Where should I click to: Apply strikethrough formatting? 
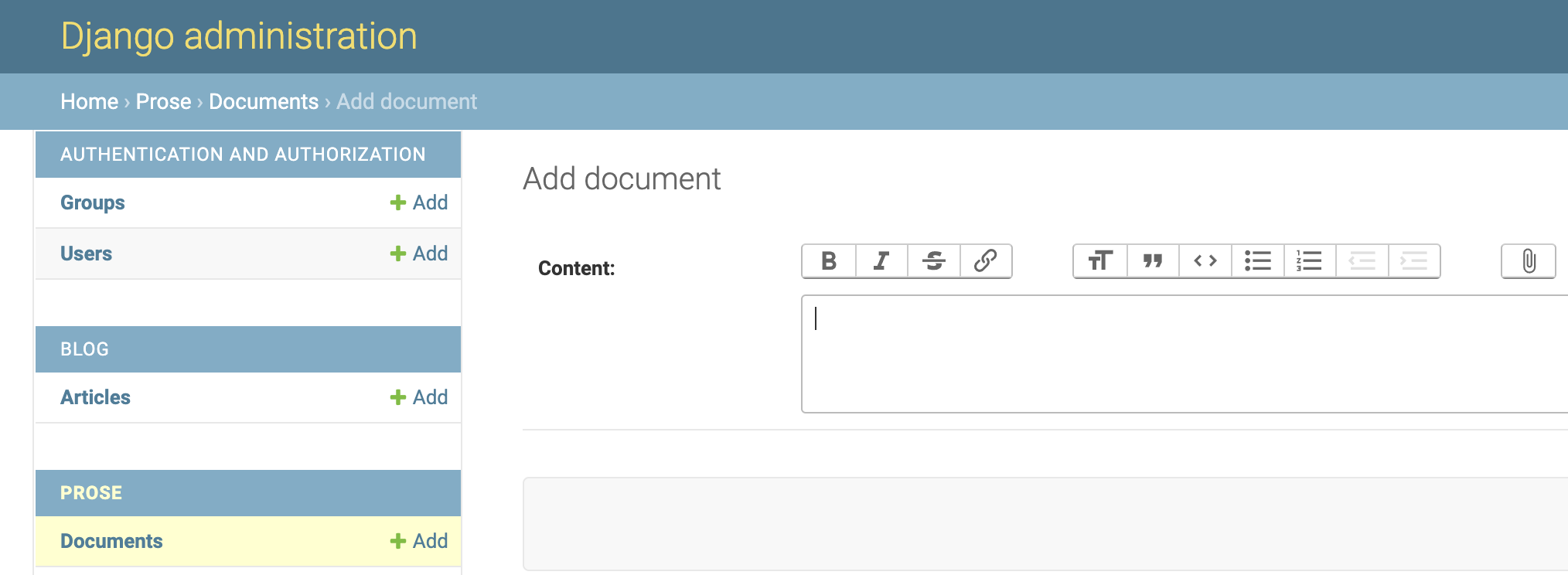pyautogui.click(x=934, y=261)
